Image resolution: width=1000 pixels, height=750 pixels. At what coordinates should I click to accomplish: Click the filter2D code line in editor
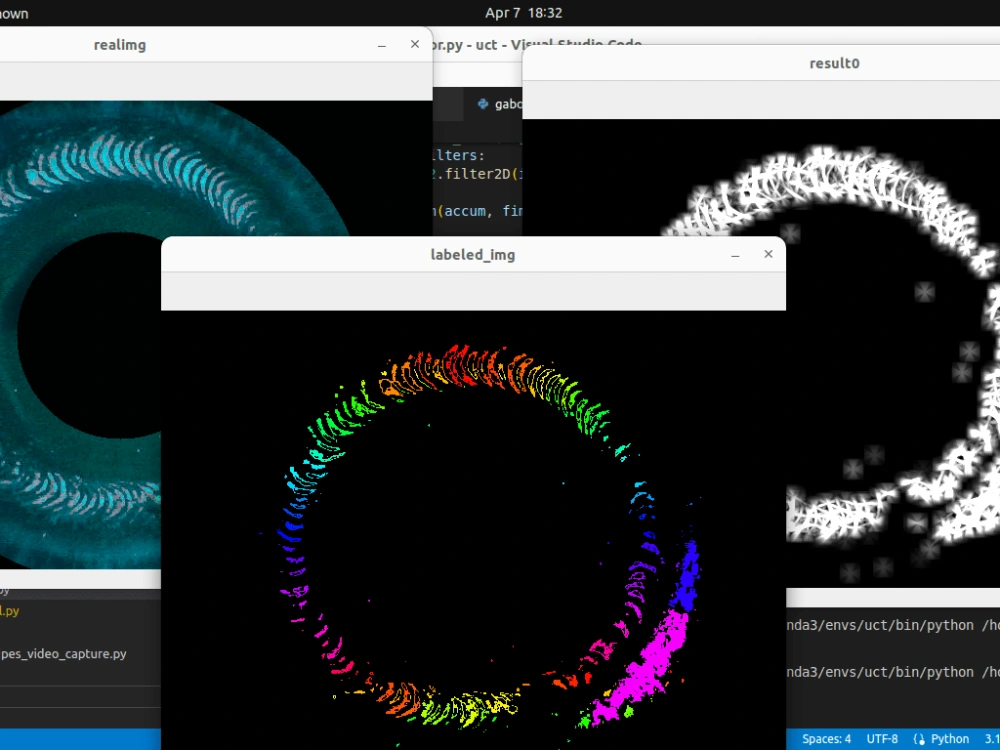coord(477,173)
